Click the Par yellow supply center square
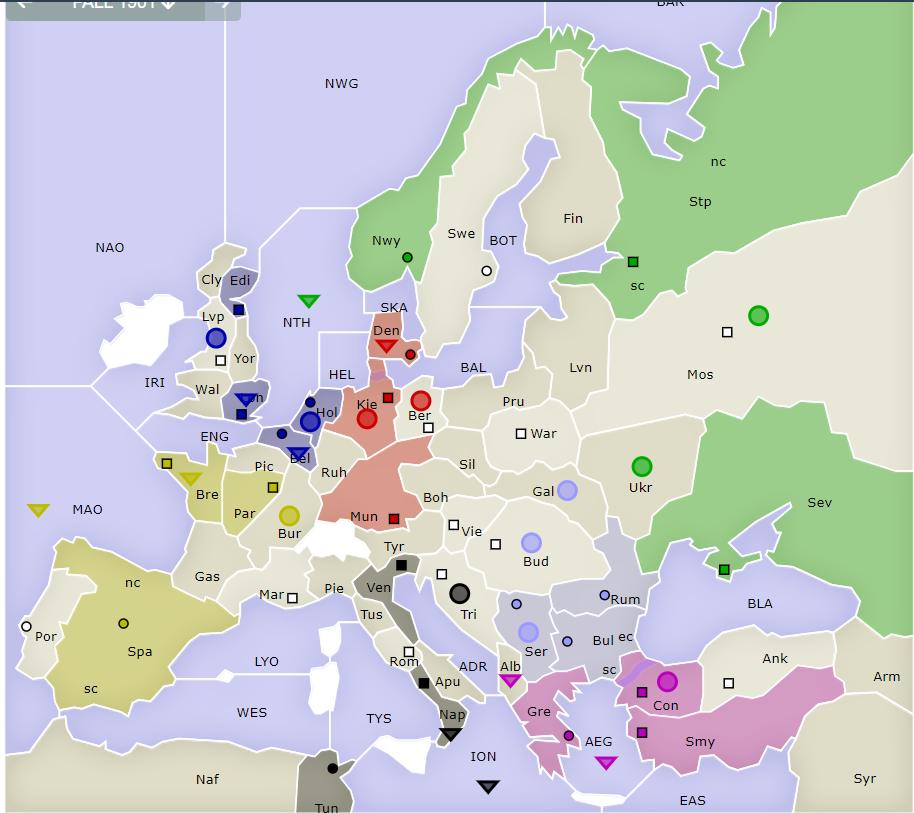914x813 pixels. click(273, 487)
